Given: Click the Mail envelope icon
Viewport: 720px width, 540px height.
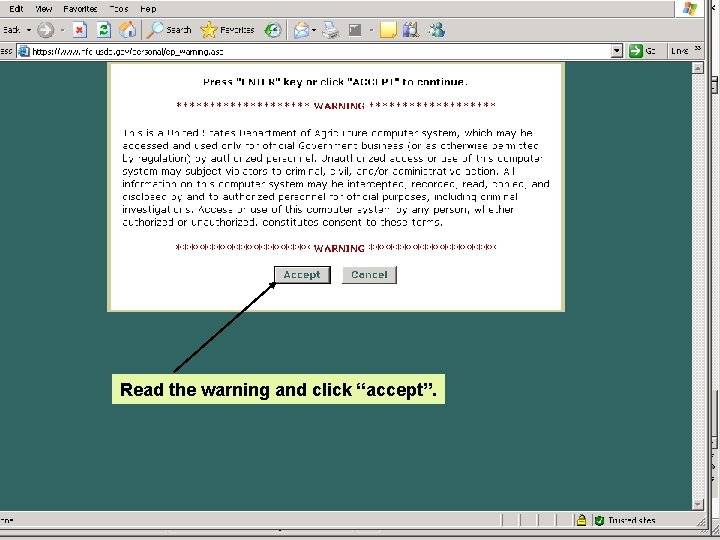Looking at the screenshot, I should (x=301, y=30).
